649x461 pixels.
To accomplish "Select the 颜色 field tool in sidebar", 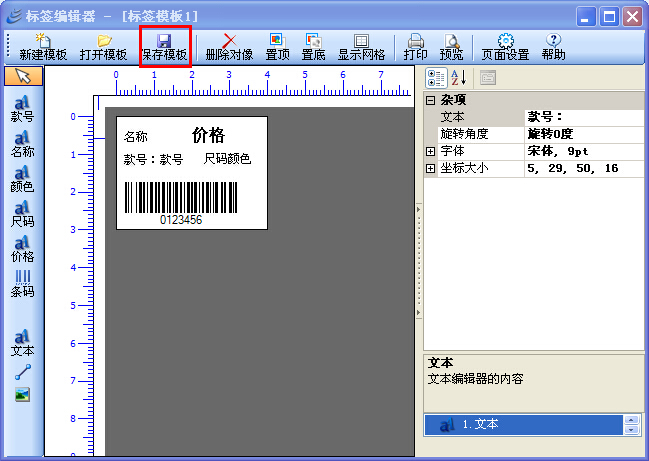I will 22,179.
